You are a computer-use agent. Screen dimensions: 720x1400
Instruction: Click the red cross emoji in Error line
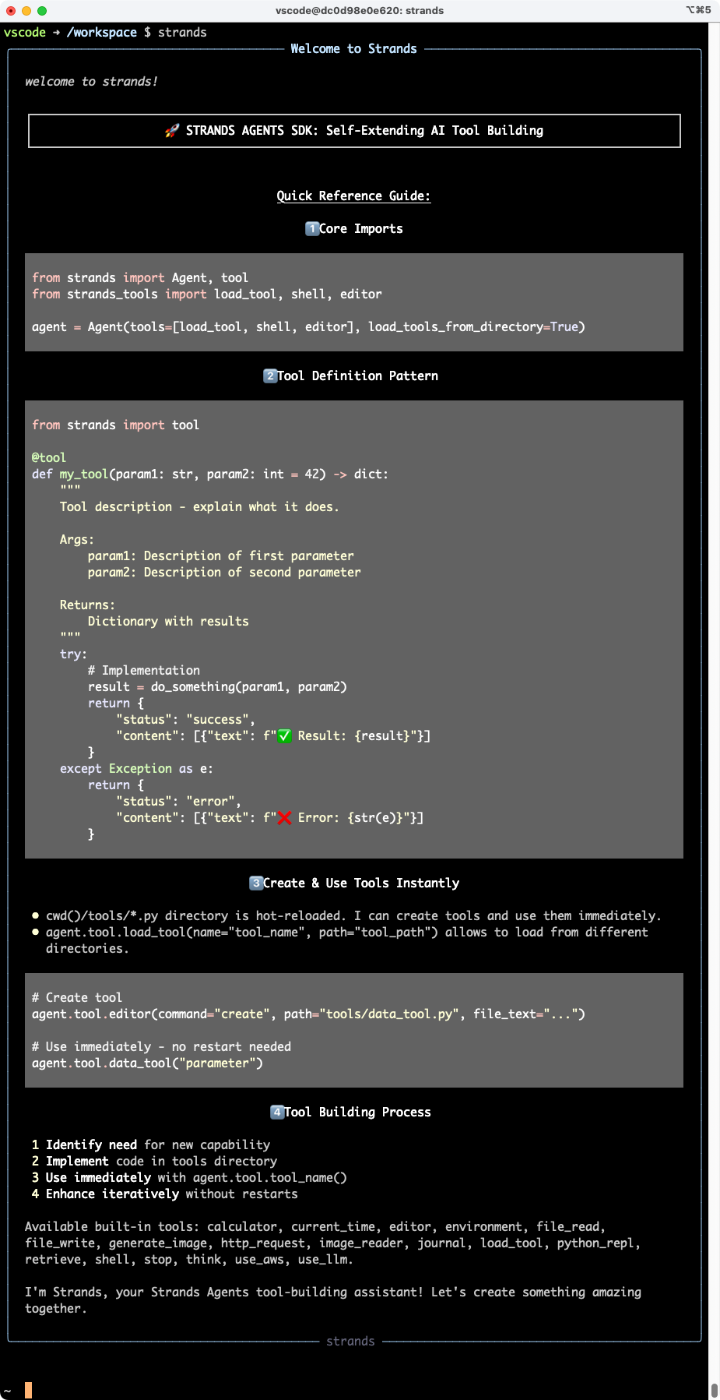coord(284,818)
